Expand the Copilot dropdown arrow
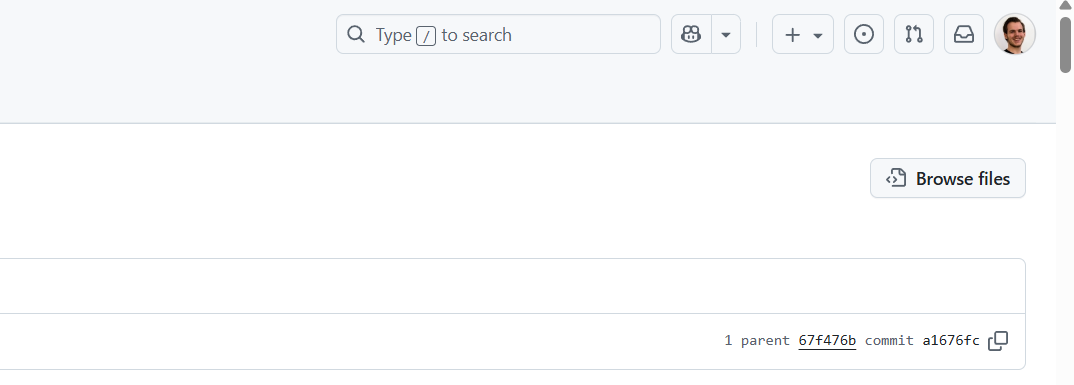 [726, 34]
